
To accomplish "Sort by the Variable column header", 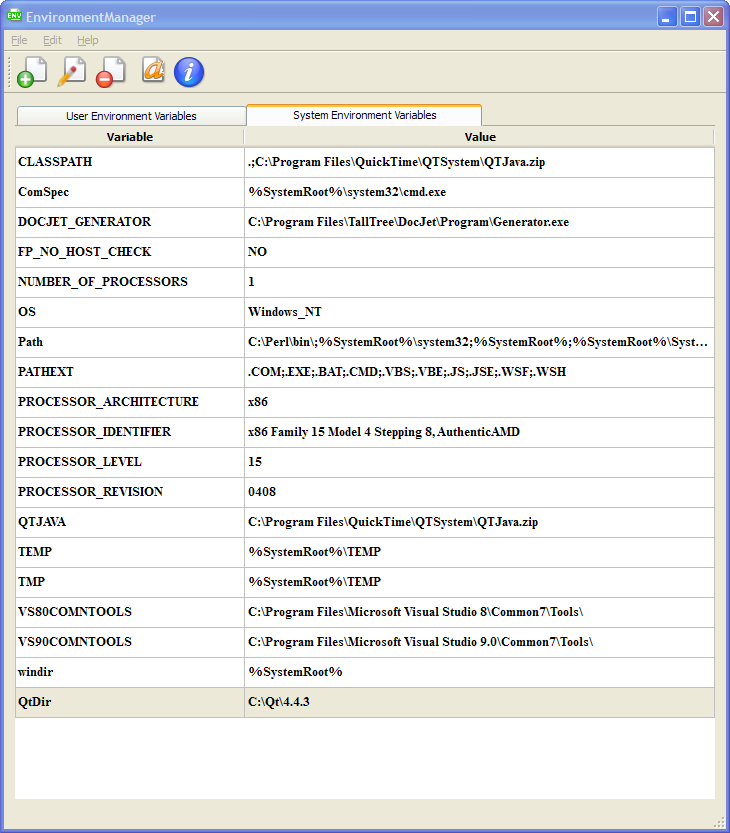I will 130,137.
